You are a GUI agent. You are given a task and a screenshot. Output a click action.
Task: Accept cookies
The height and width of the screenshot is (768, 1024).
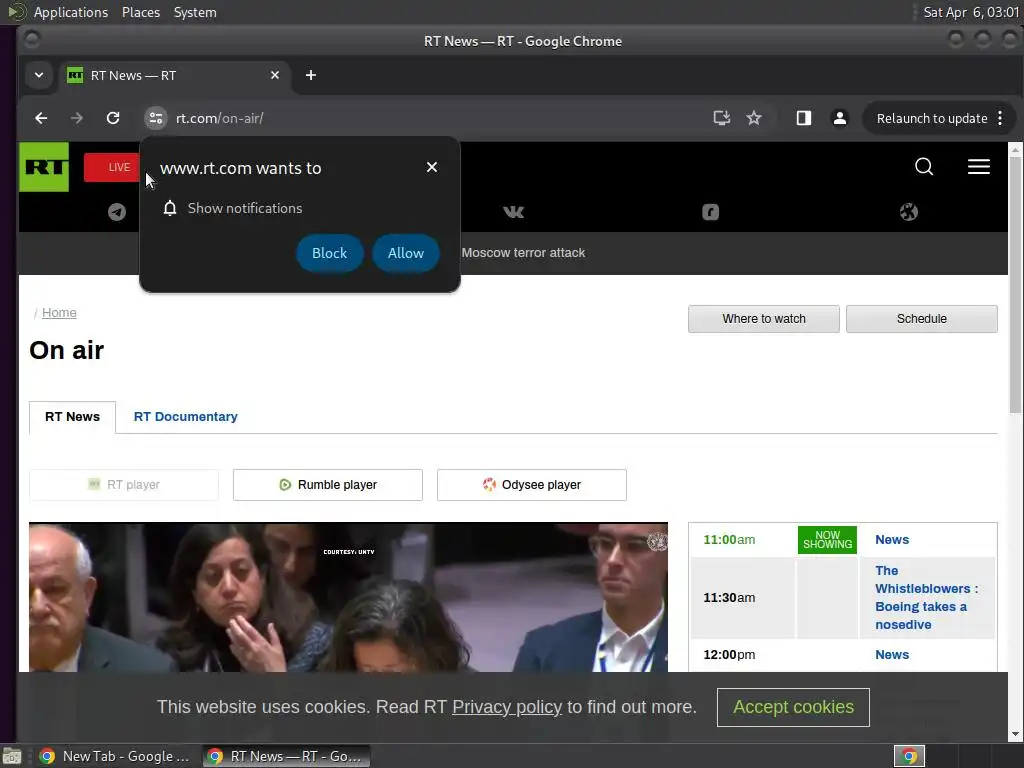793,707
